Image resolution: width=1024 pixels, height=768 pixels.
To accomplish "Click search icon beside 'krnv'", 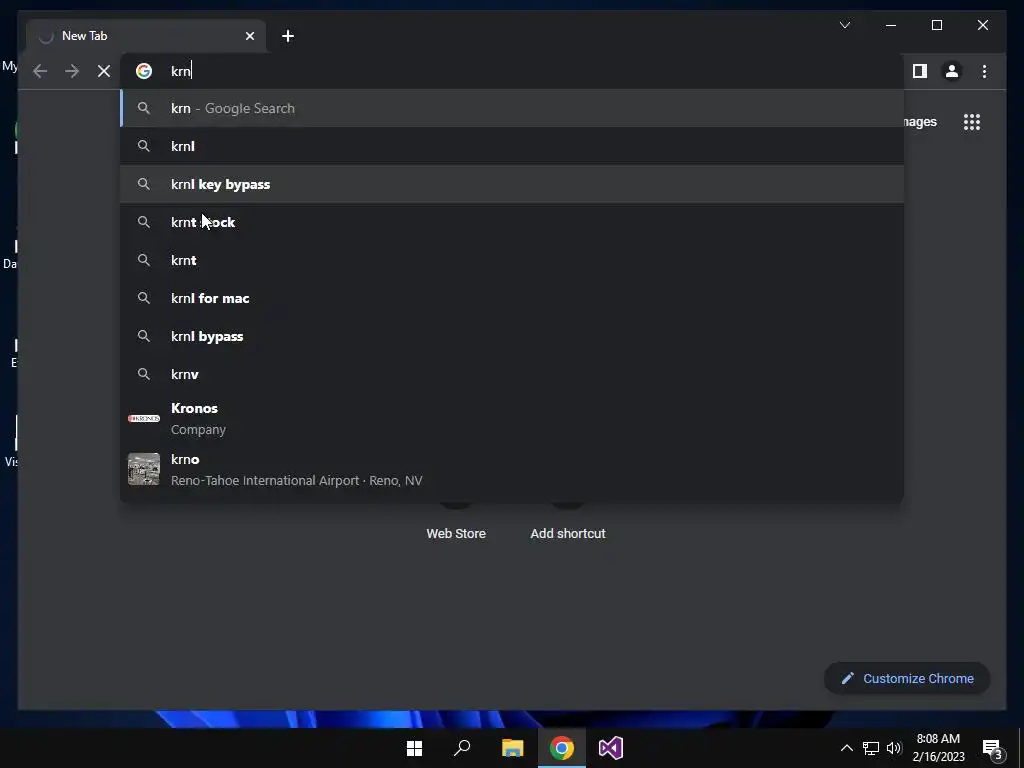I will coord(144,374).
